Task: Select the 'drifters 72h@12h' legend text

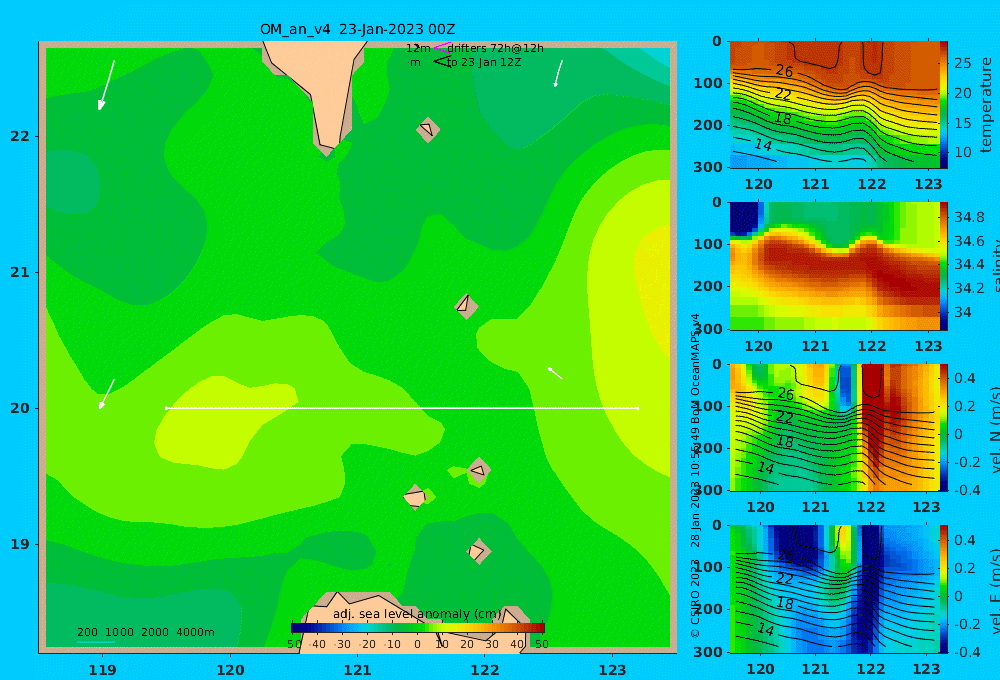Action: (496, 48)
